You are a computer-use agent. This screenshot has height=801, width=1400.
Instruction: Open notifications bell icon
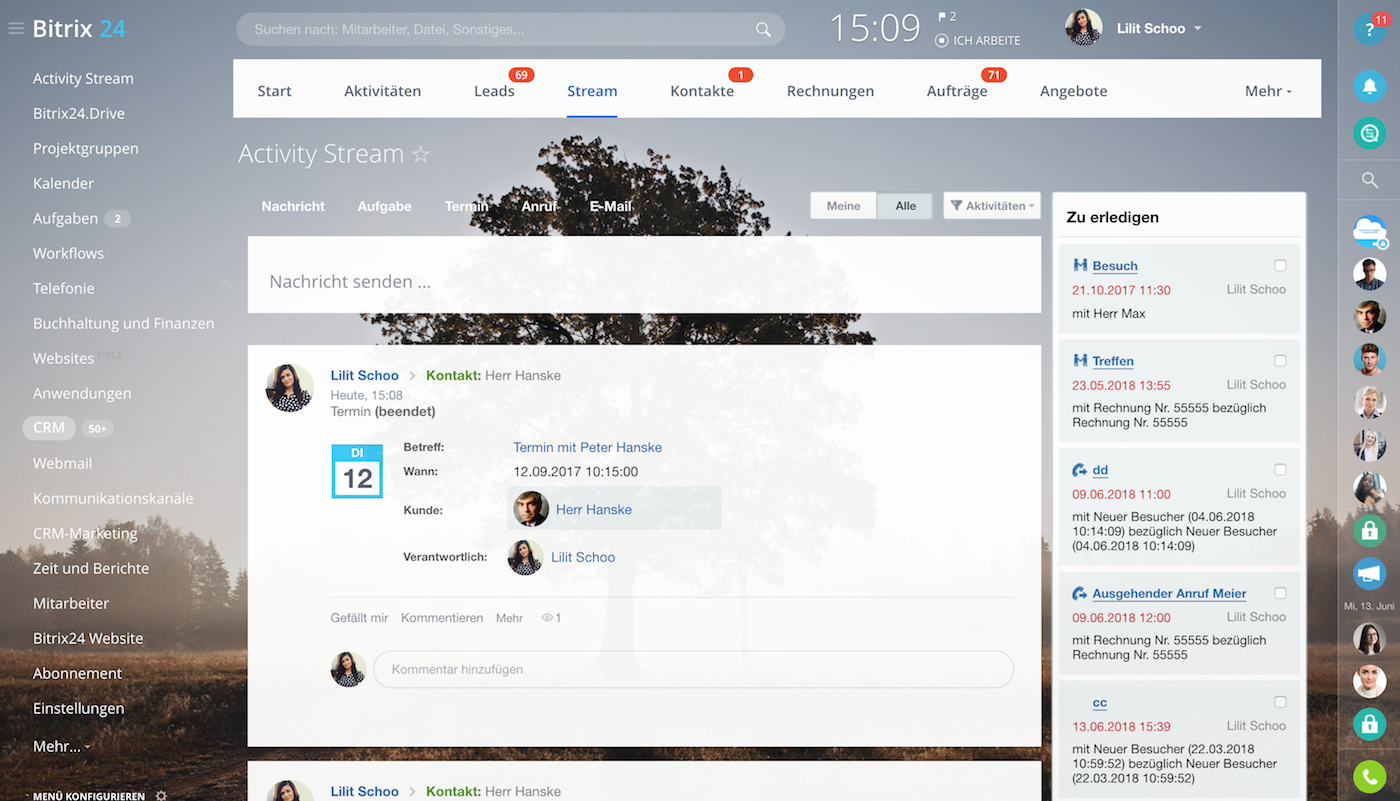1370,86
